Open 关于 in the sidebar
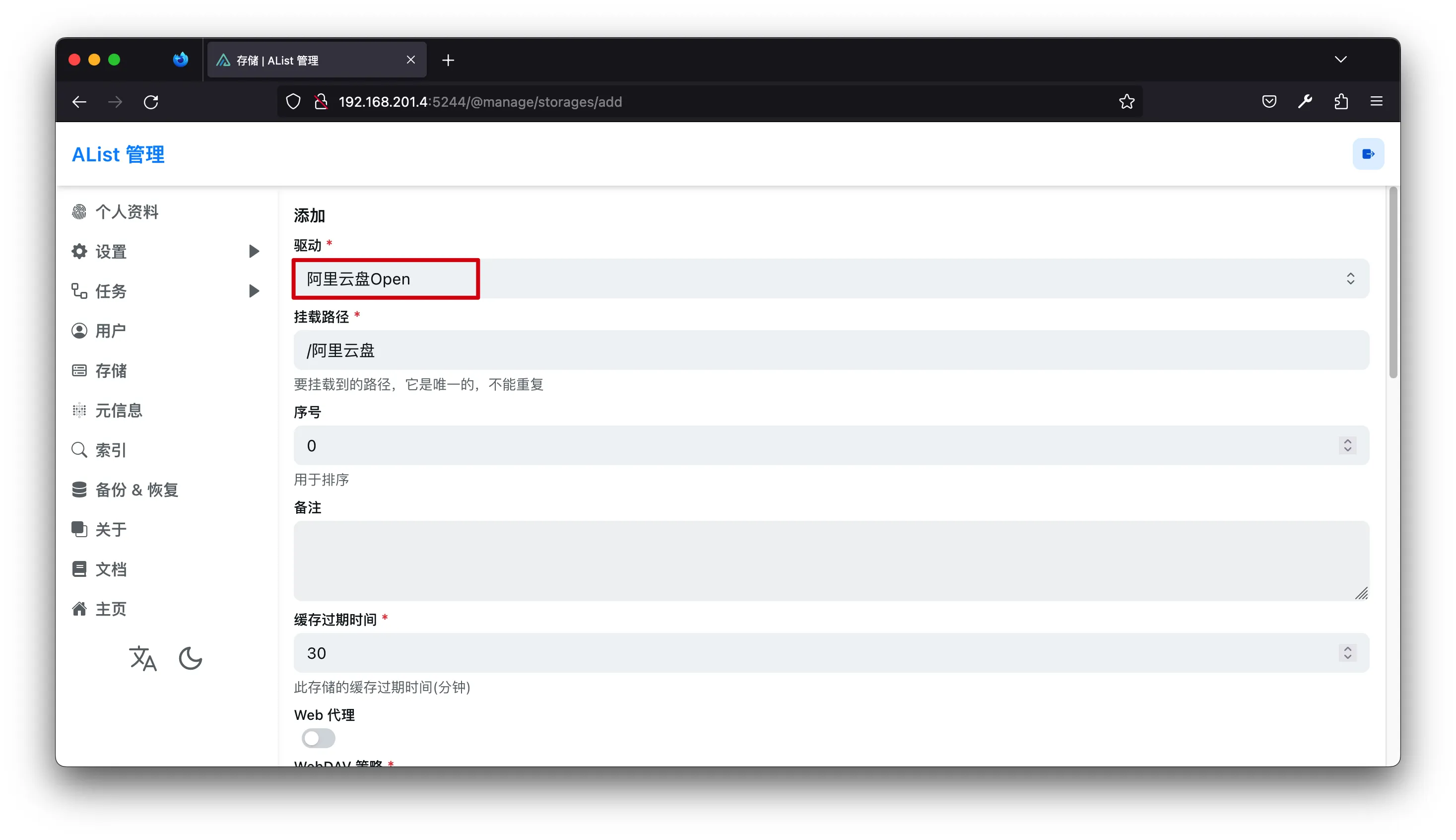 point(111,529)
